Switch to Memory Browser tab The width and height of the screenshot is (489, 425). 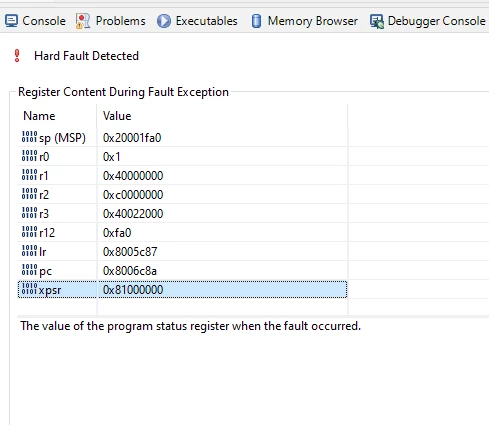tap(304, 21)
